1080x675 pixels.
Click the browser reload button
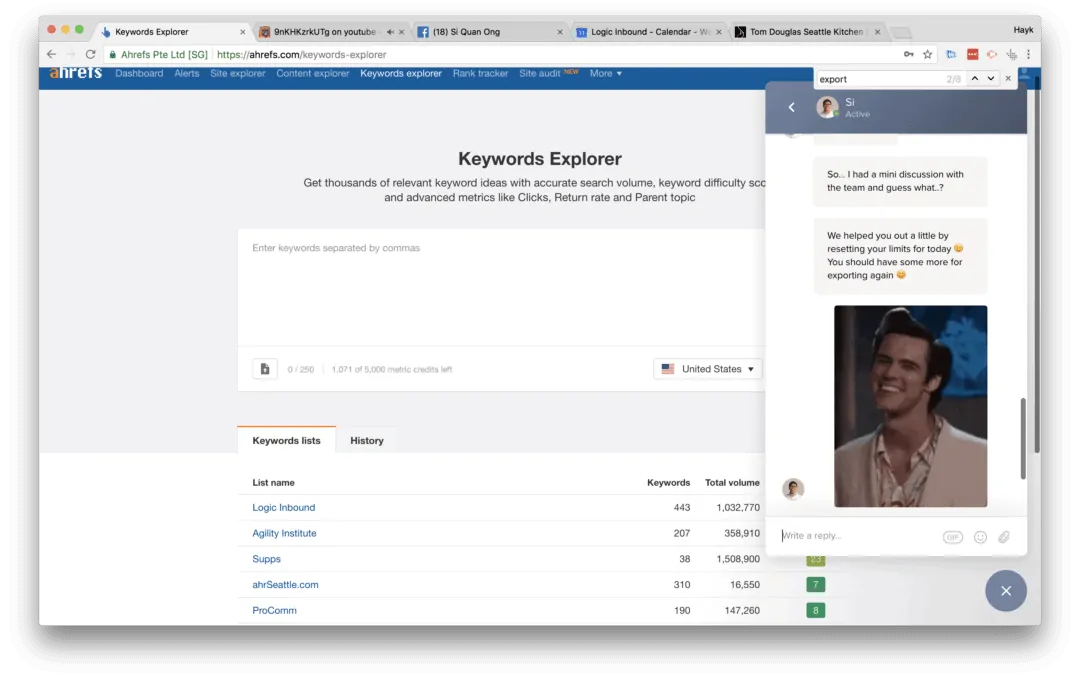pos(90,55)
